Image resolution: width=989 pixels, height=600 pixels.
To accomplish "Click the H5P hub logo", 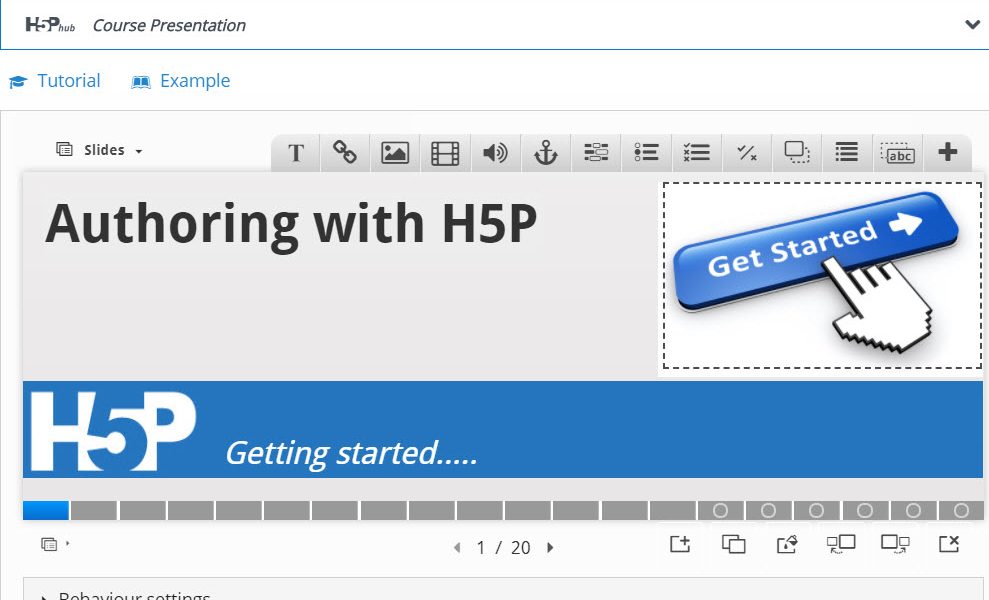I will pos(50,25).
